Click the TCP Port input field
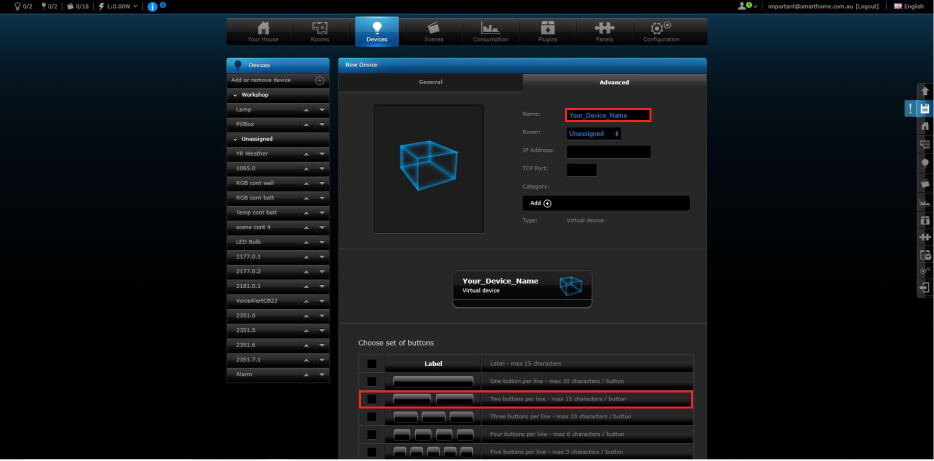 (x=581, y=170)
